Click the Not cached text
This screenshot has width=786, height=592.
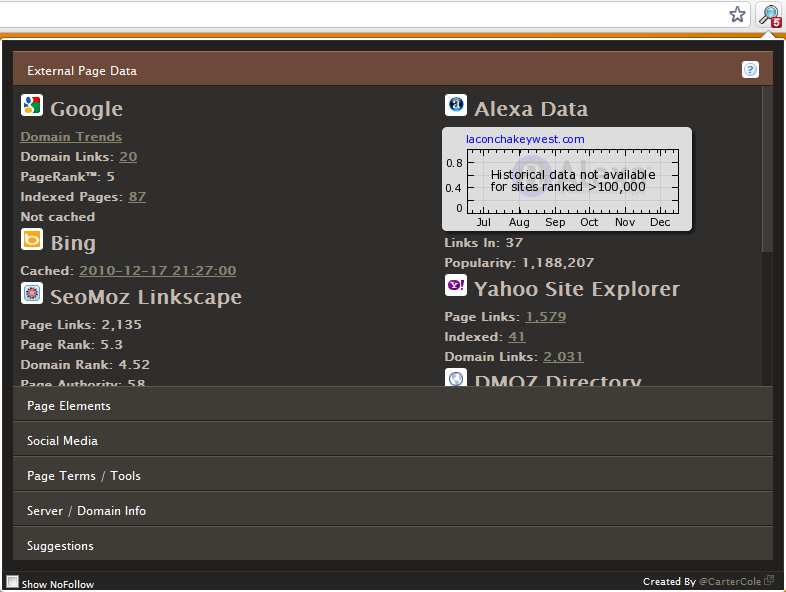click(58, 217)
